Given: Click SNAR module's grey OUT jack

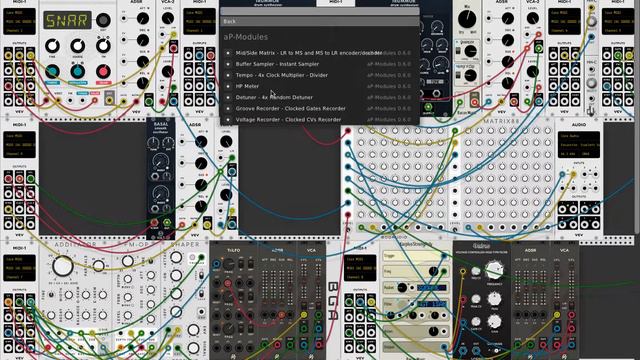Looking at the screenshot, I should [x=109, y=100].
